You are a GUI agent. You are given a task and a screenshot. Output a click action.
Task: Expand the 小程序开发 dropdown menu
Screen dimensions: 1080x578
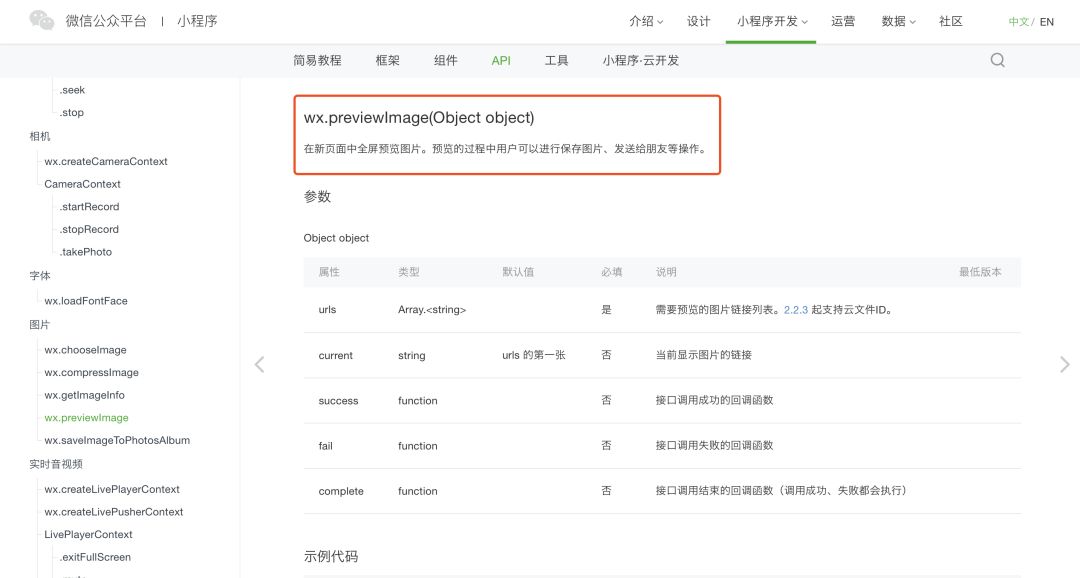tap(771, 21)
